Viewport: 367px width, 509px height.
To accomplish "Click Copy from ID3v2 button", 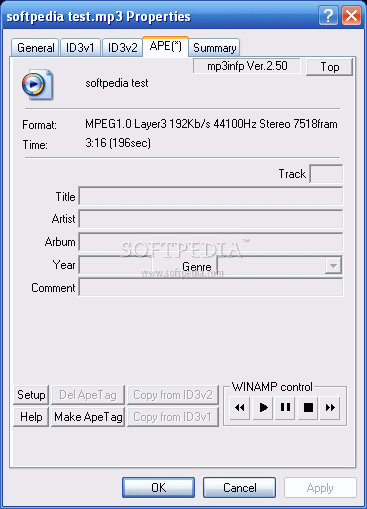I will [173, 395].
